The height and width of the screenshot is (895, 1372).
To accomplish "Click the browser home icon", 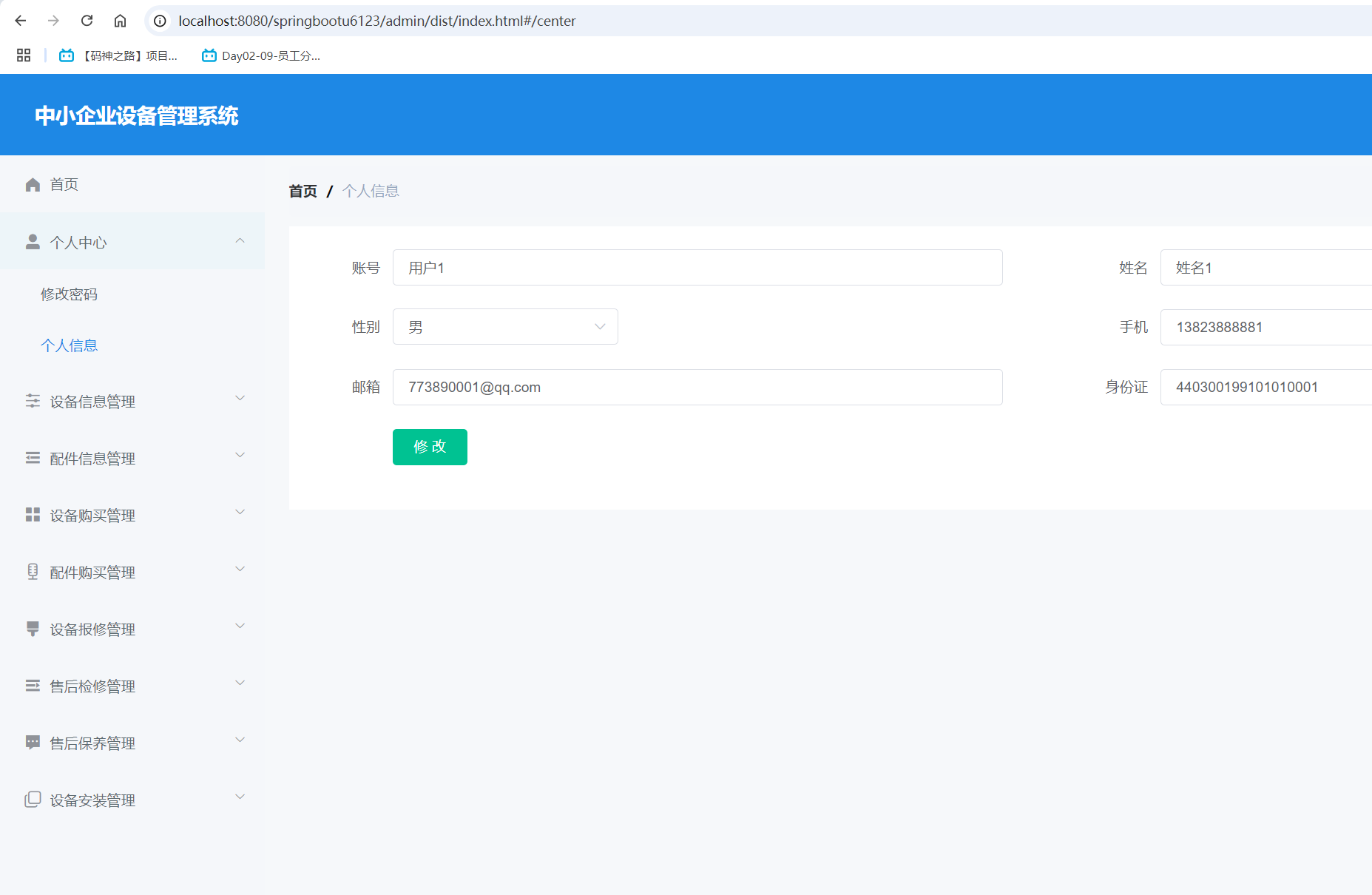I will coord(120,21).
